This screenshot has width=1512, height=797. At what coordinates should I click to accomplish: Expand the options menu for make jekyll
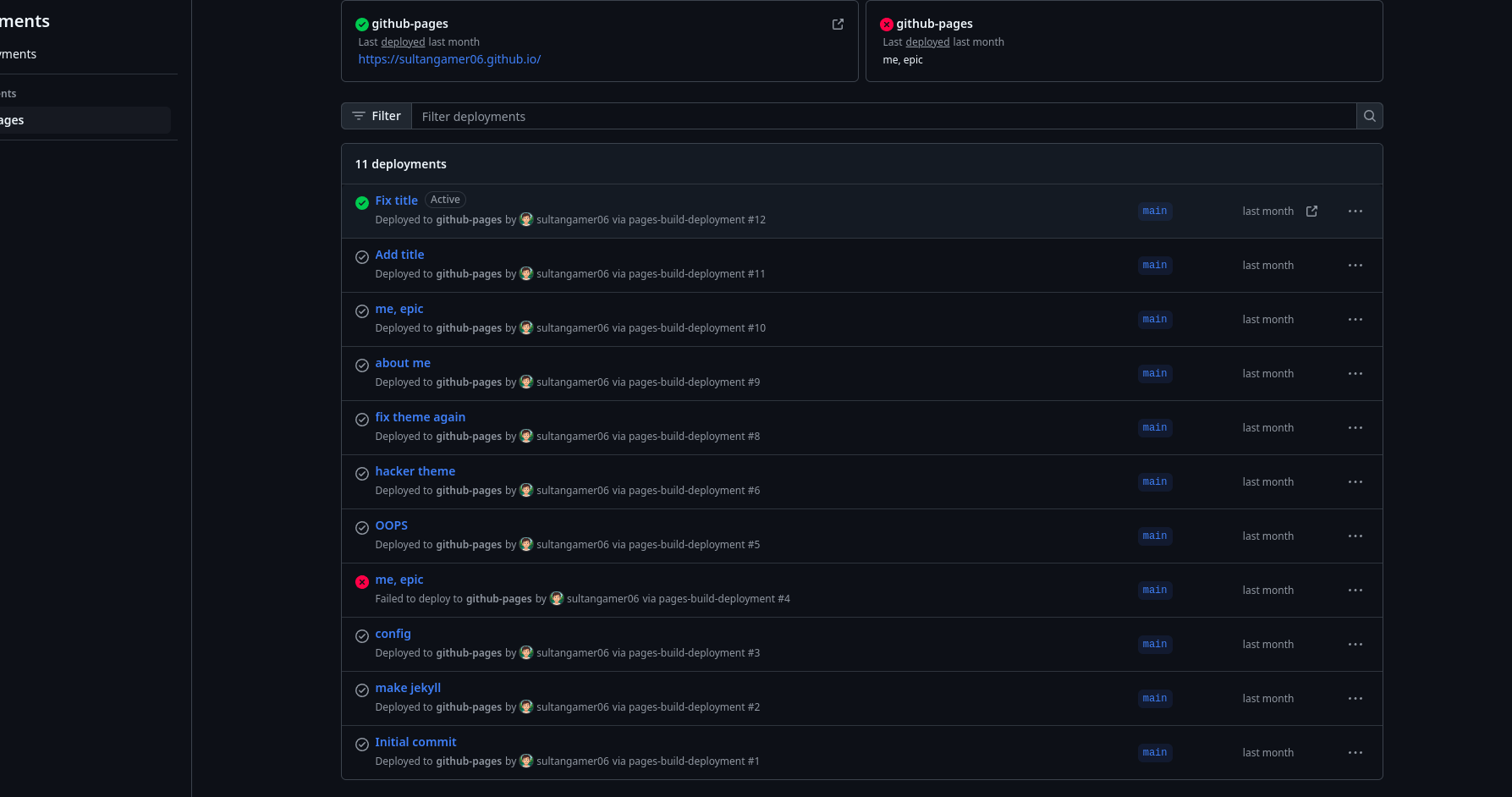pyautogui.click(x=1355, y=698)
